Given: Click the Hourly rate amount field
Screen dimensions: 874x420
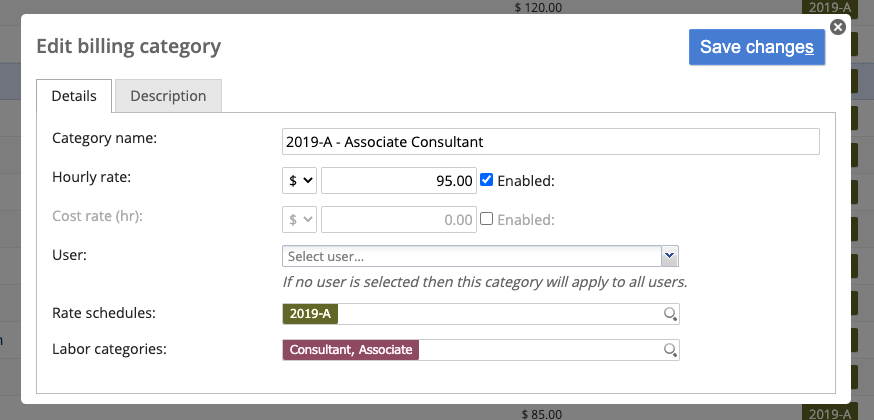Looking at the screenshot, I should (399, 180).
